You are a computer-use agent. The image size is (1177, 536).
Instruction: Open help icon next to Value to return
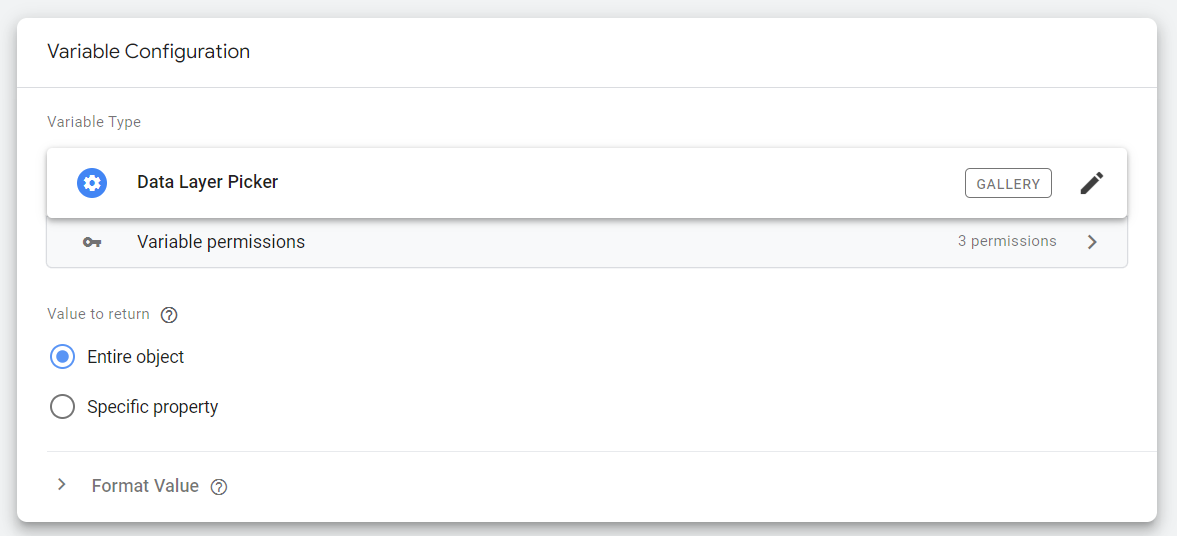169,315
